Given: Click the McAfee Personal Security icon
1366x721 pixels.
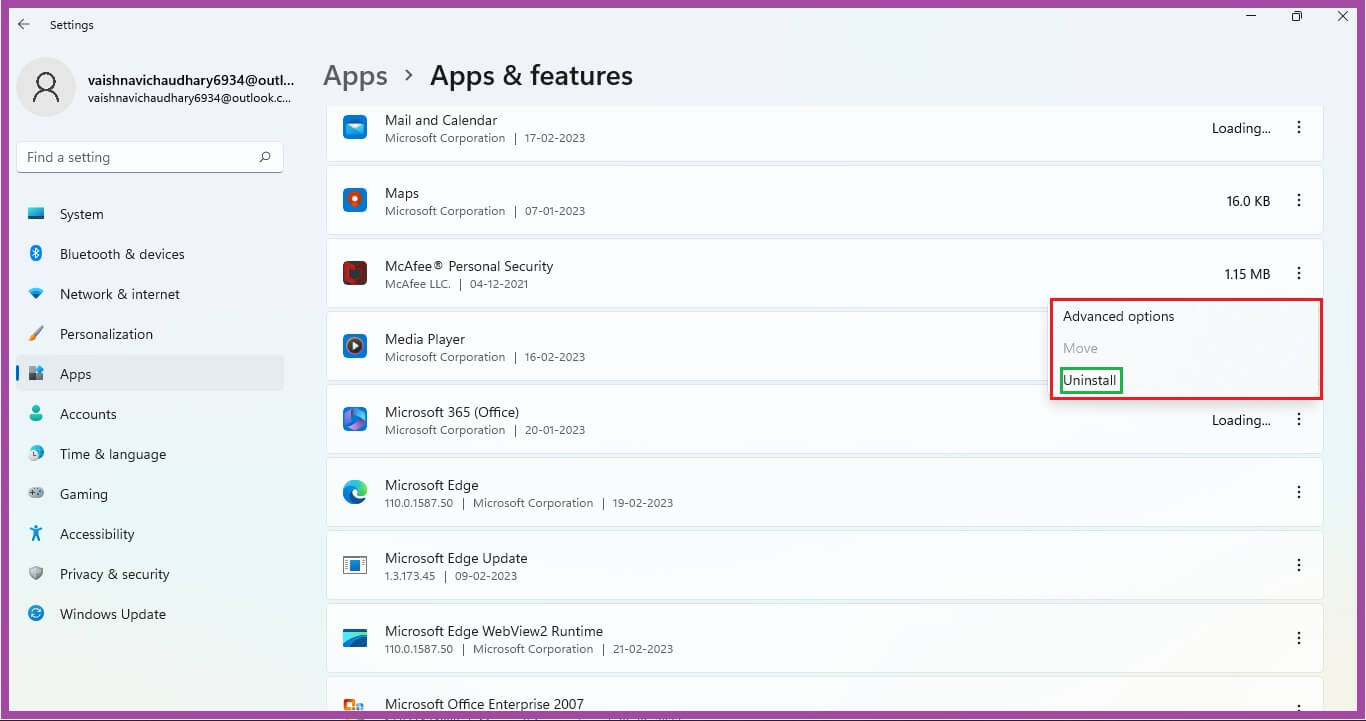Looking at the screenshot, I should click(355, 273).
